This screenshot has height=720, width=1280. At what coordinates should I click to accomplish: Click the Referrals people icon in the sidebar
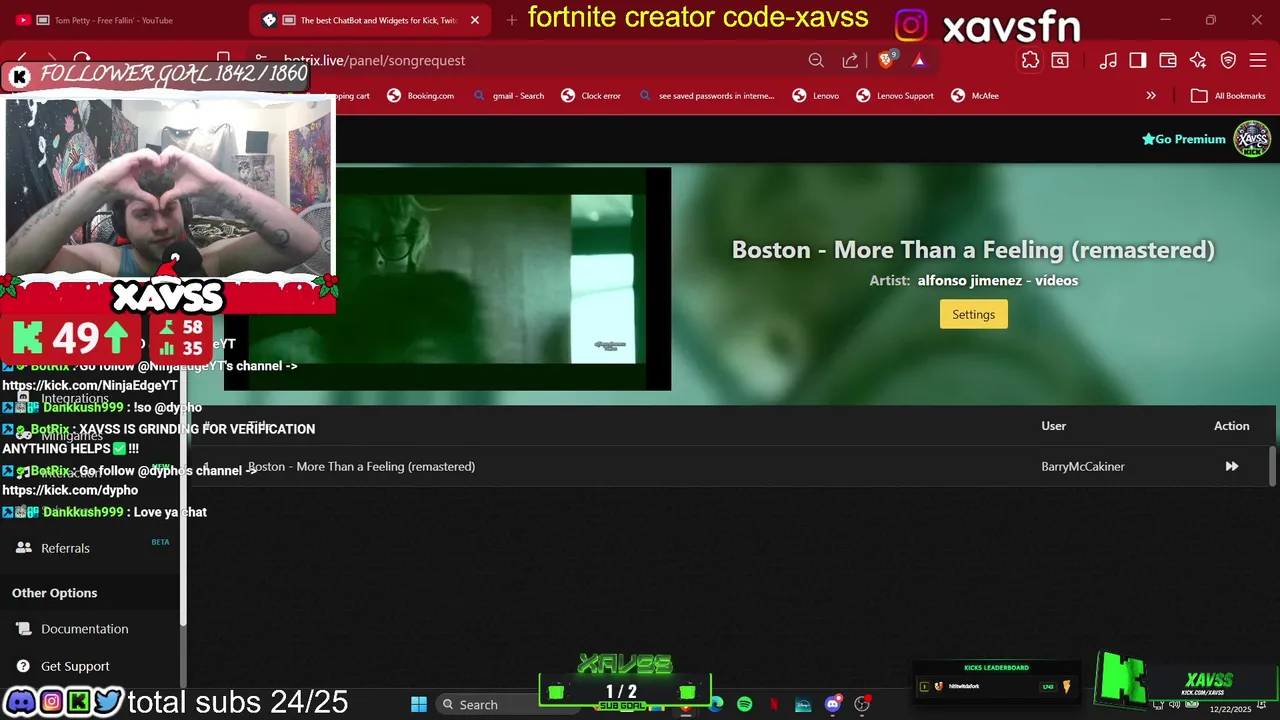click(24, 548)
